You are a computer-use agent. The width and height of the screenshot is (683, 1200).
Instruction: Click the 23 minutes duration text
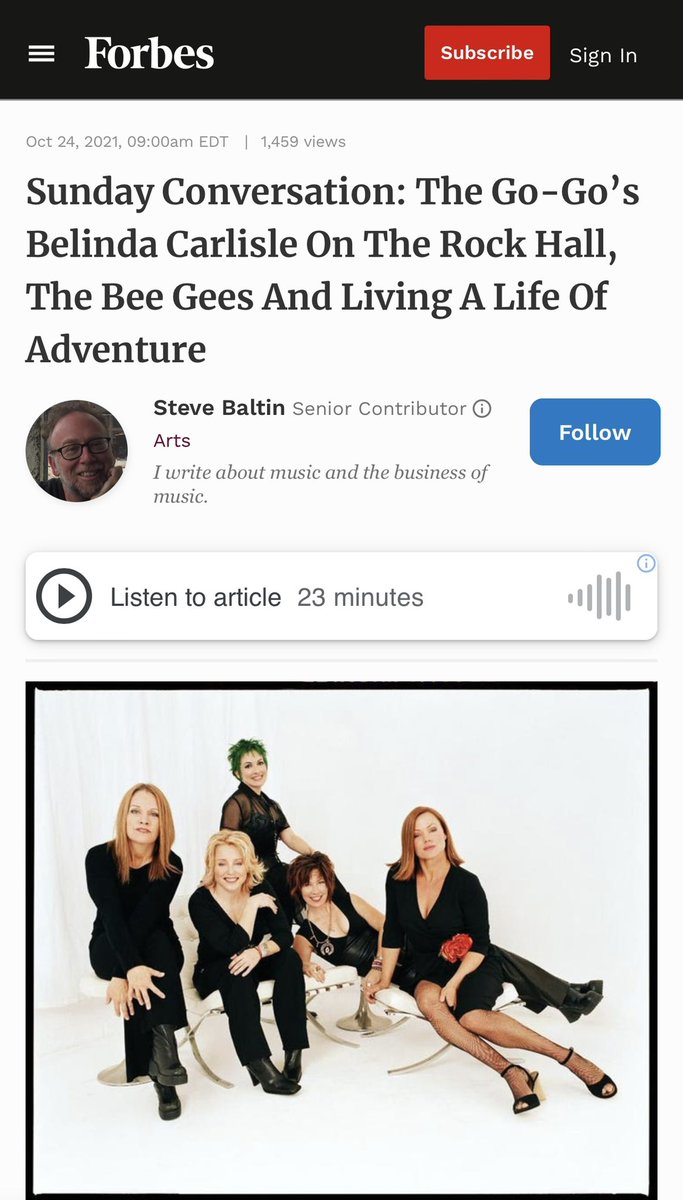point(360,597)
